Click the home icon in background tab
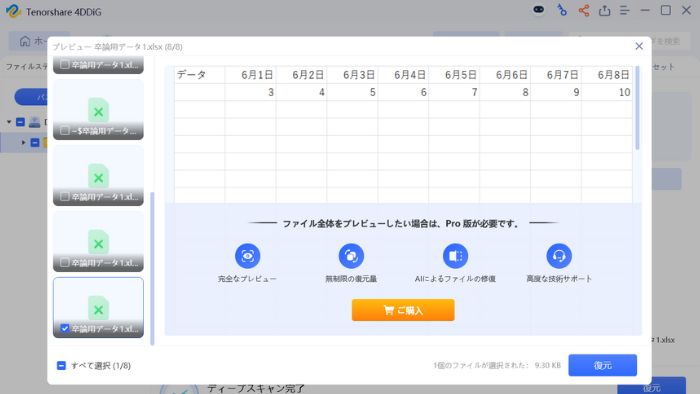The height and width of the screenshot is (394, 700). [x=25, y=41]
